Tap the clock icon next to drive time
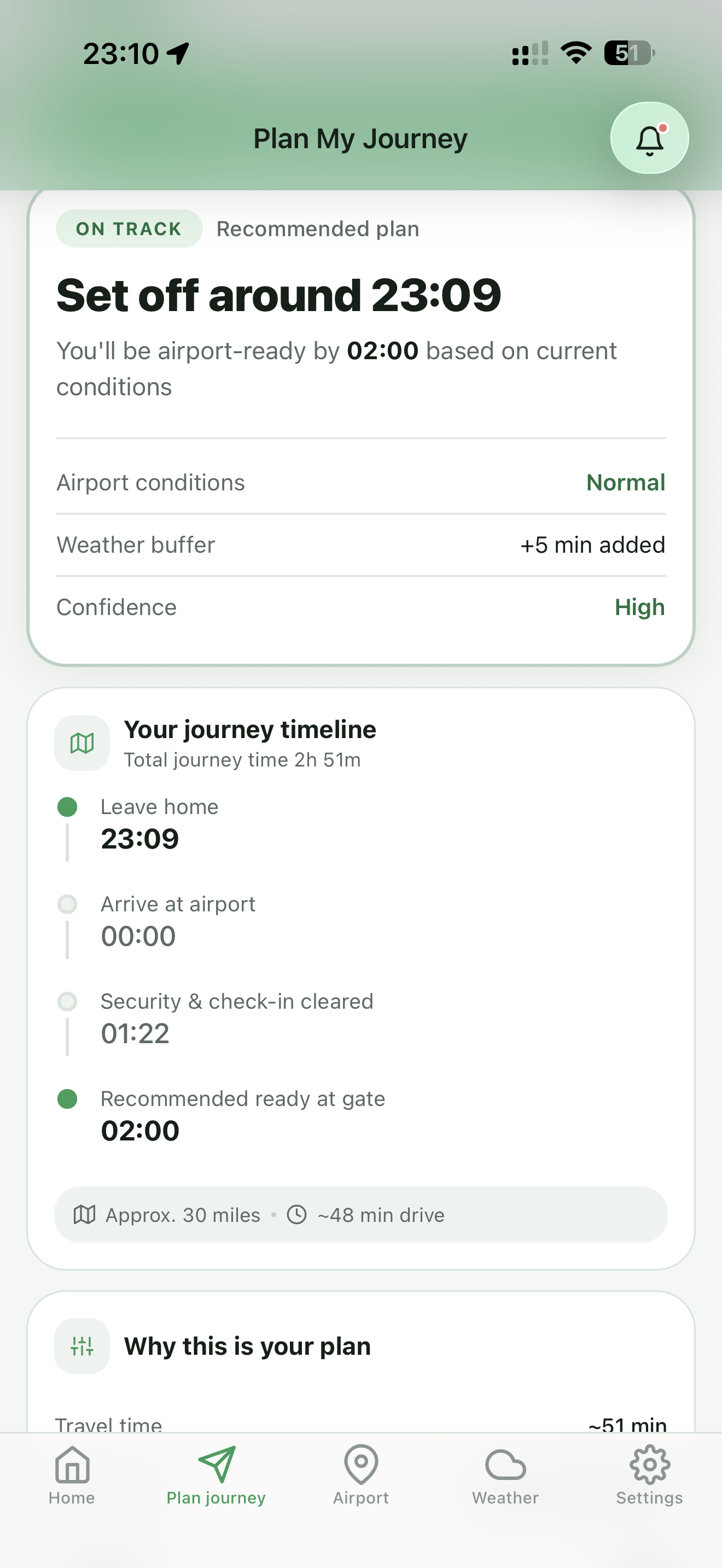This screenshot has height=1568, width=722. pos(296,1214)
